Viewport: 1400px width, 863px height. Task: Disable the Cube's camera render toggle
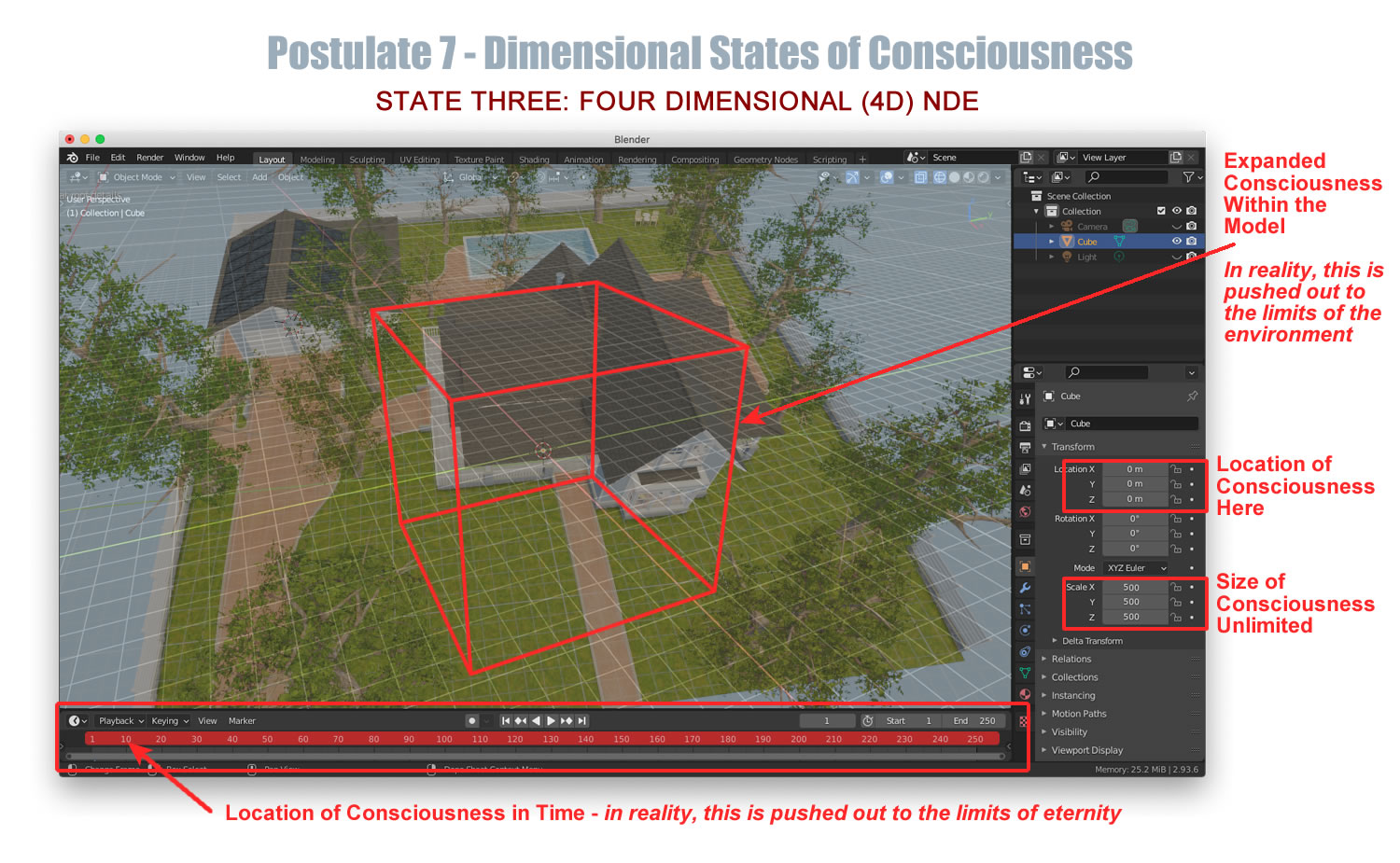coord(1191,242)
